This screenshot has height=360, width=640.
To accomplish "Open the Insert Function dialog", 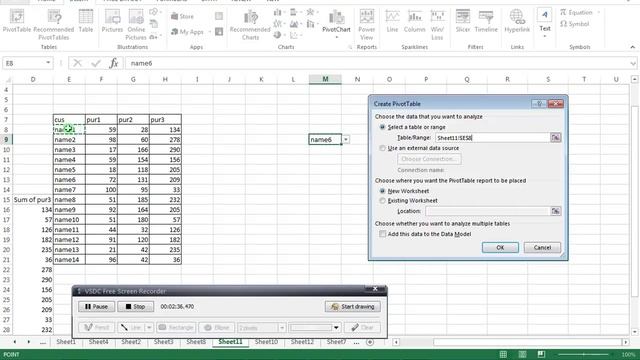I will [114, 63].
